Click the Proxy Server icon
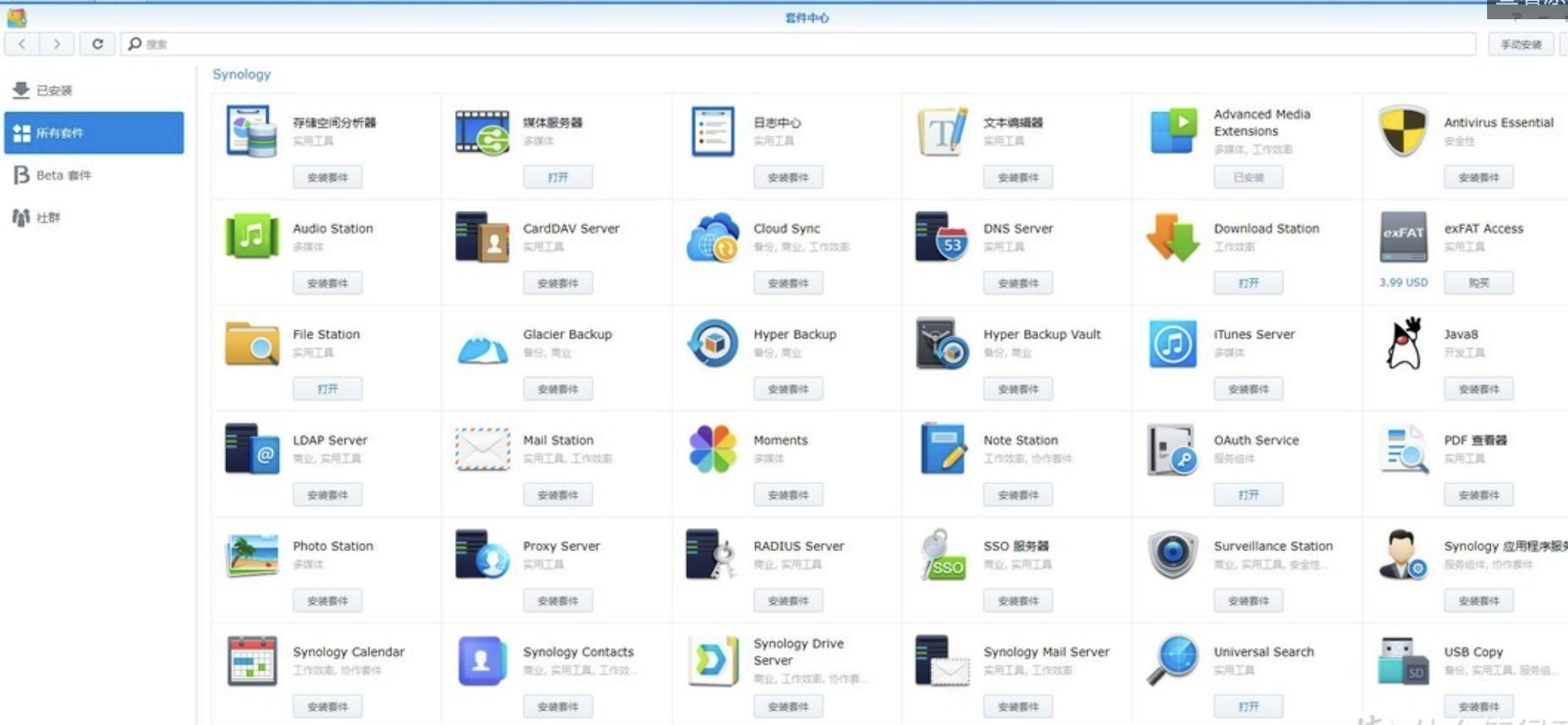The height and width of the screenshot is (725, 1568). (483, 555)
